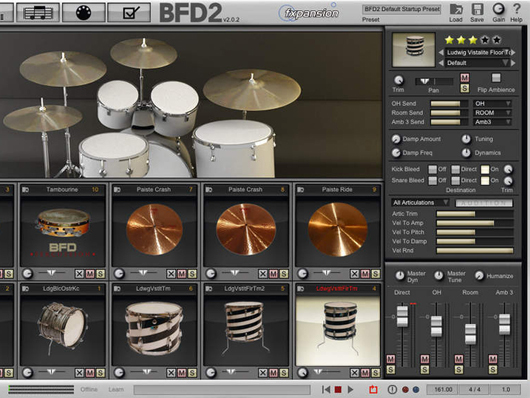Open the Amb3 send destination dropdown
This screenshot has width=530, height=398.
(492, 122)
